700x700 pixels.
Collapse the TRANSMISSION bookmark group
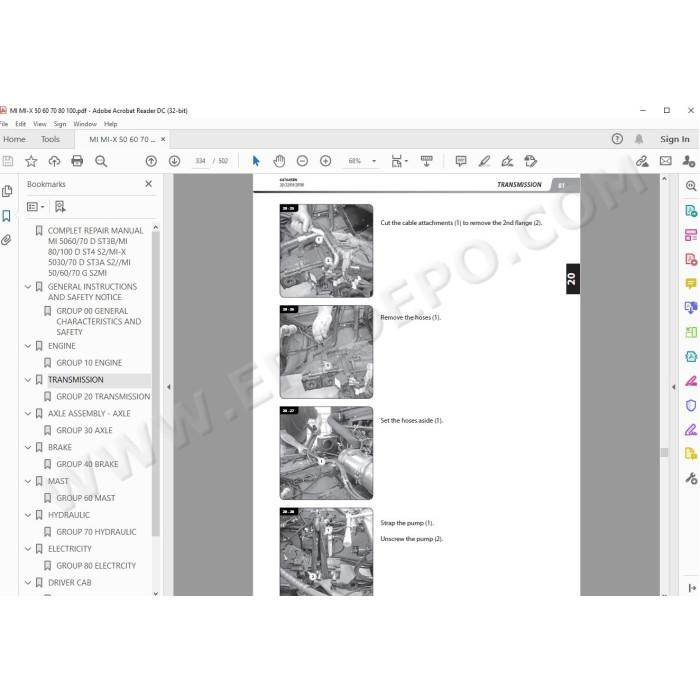coord(28,380)
